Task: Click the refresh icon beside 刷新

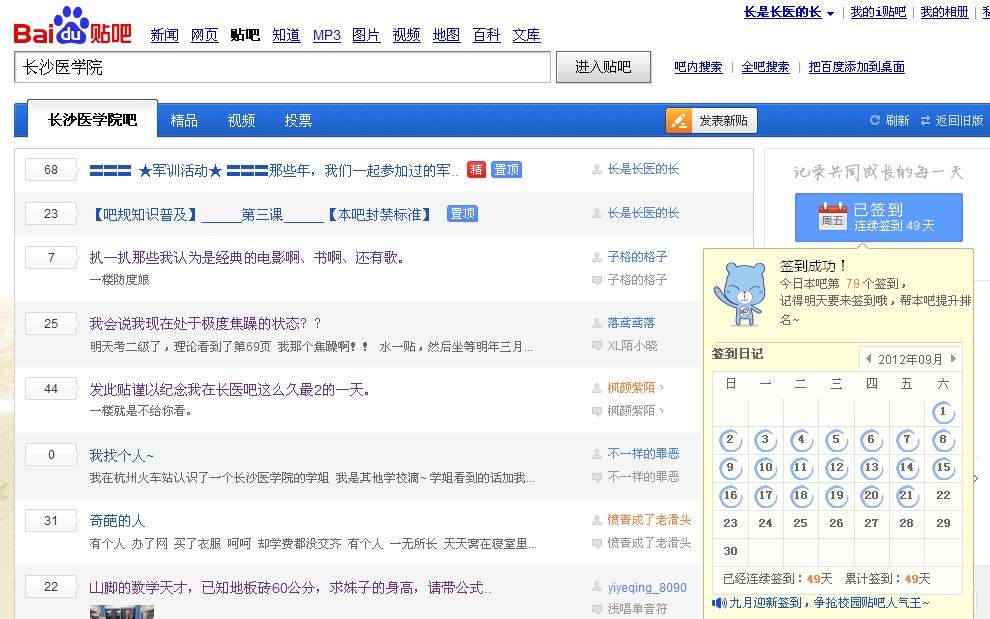Action: click(874, 120)
